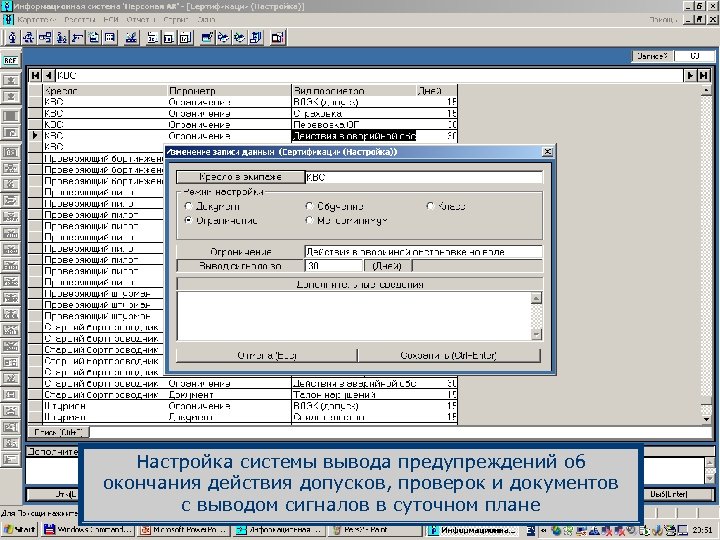Open the Windows Start button
This screenshot has height=540, width=720.
pos(20,530)
